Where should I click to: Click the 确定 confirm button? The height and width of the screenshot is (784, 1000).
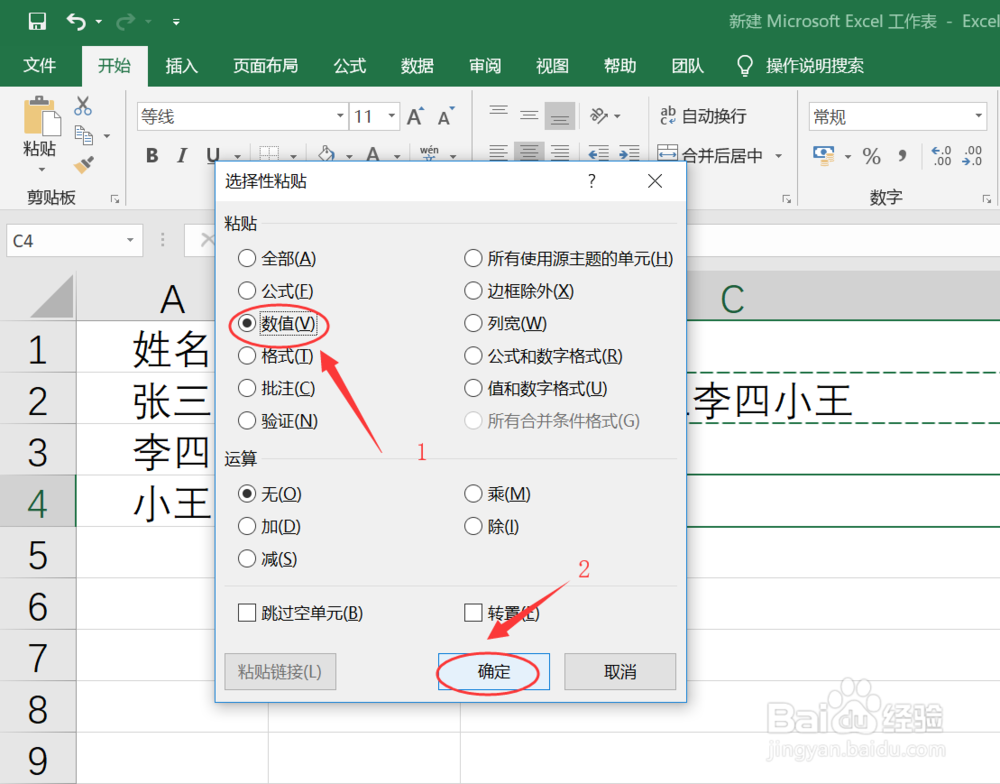coord(493,671)
